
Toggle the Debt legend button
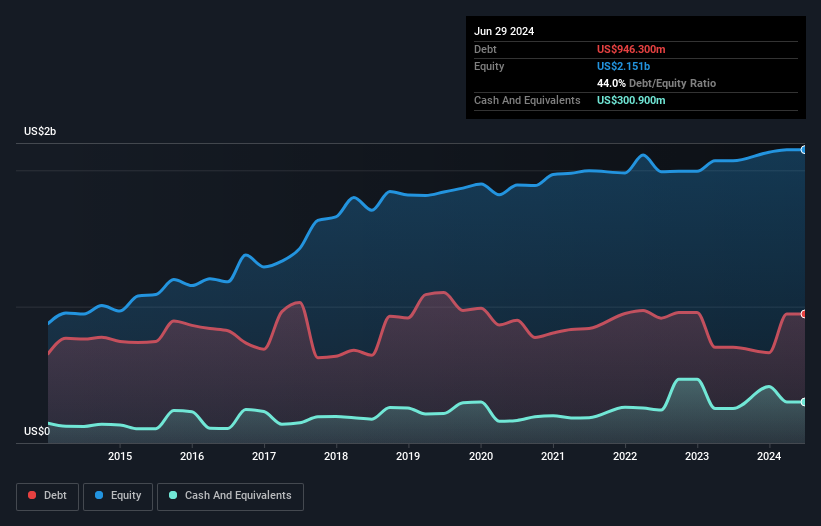47,496
